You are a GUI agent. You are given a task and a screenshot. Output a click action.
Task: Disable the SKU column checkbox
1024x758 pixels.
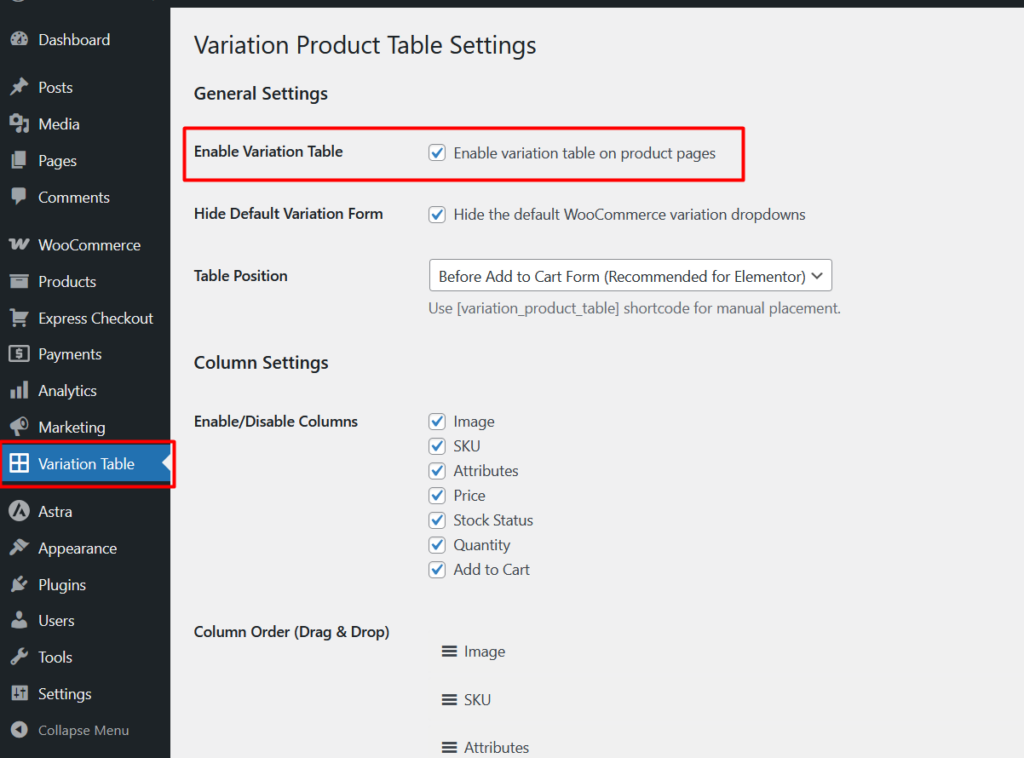(437, 446)
